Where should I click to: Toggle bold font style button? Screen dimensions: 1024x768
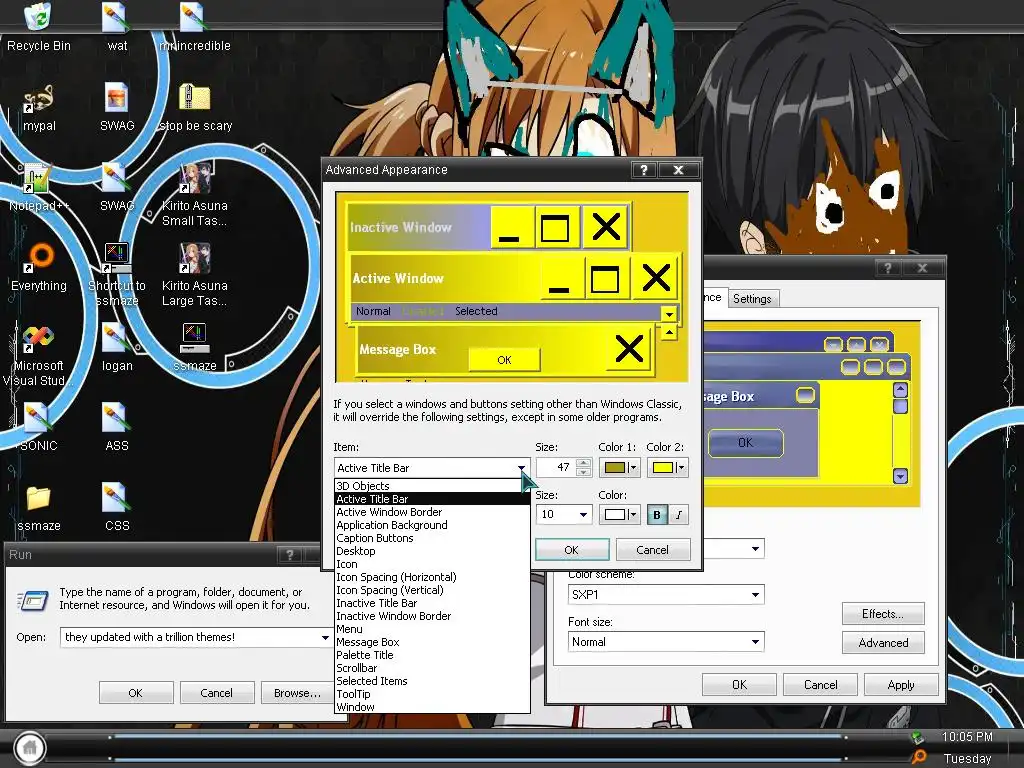click(x=656, y=515)
